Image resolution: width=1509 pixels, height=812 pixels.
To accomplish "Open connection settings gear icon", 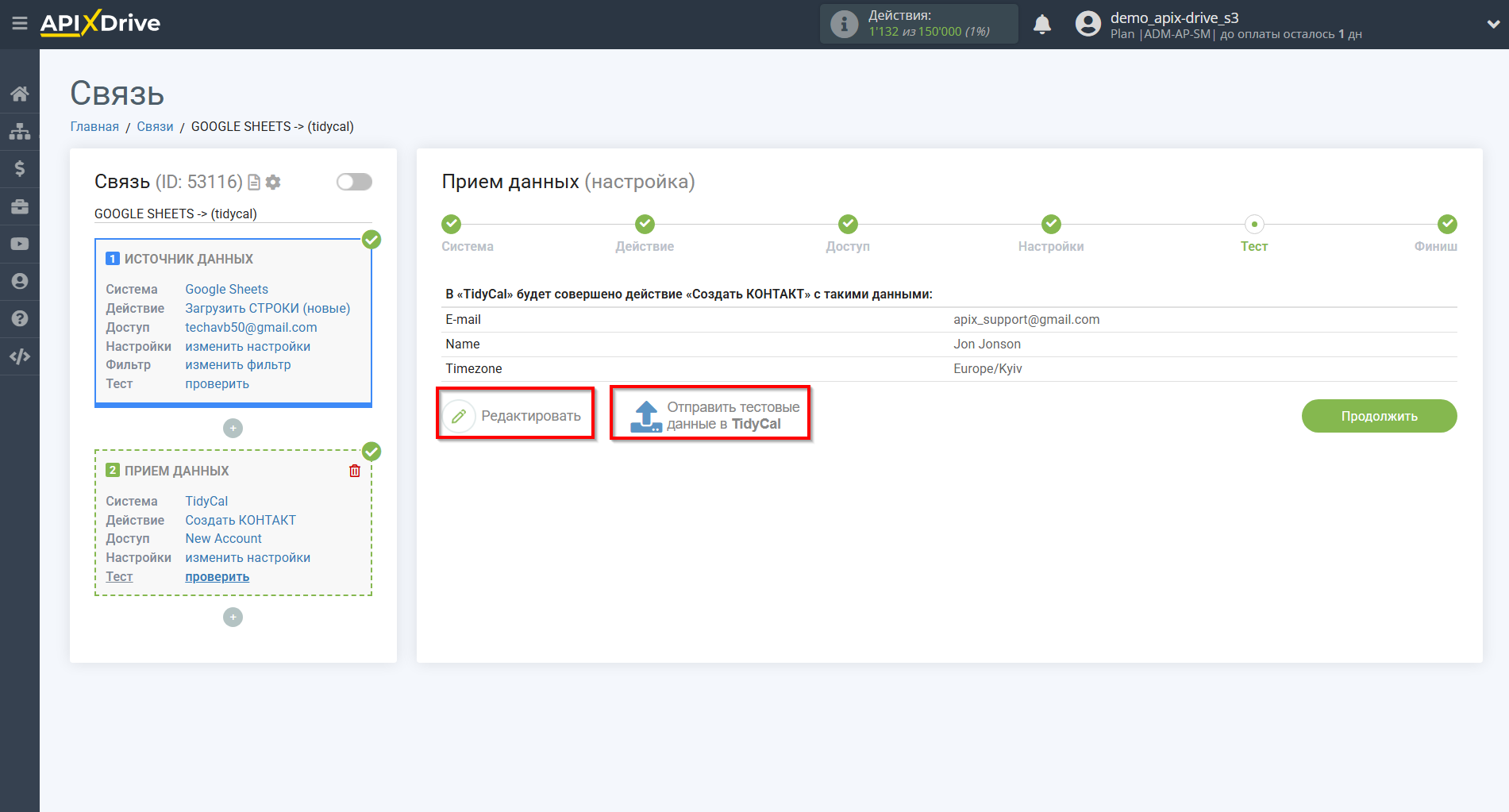I will (x=273, y=183).
